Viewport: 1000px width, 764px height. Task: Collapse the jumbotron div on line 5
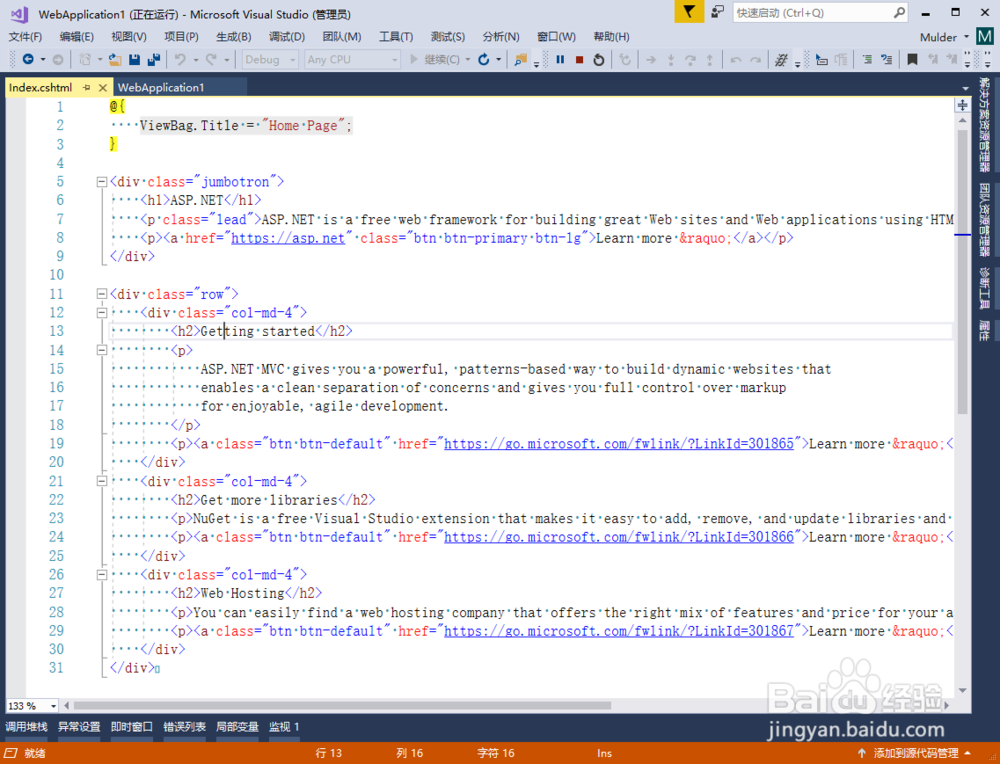click(101, 182)
